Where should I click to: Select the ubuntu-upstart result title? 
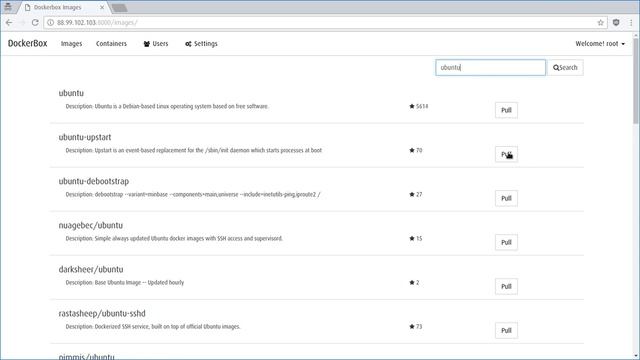click(x=85, y=137)
